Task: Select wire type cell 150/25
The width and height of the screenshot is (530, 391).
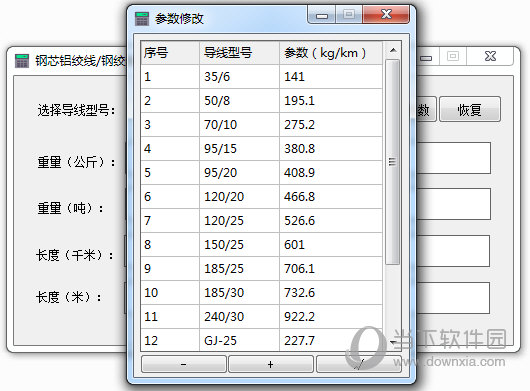Action: 239,245
